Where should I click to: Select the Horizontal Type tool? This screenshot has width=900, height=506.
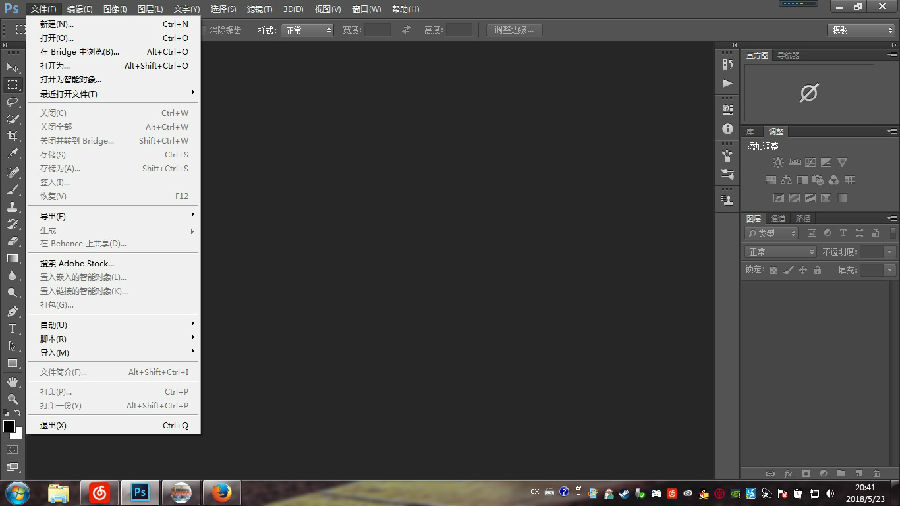[x=13, y=328]
